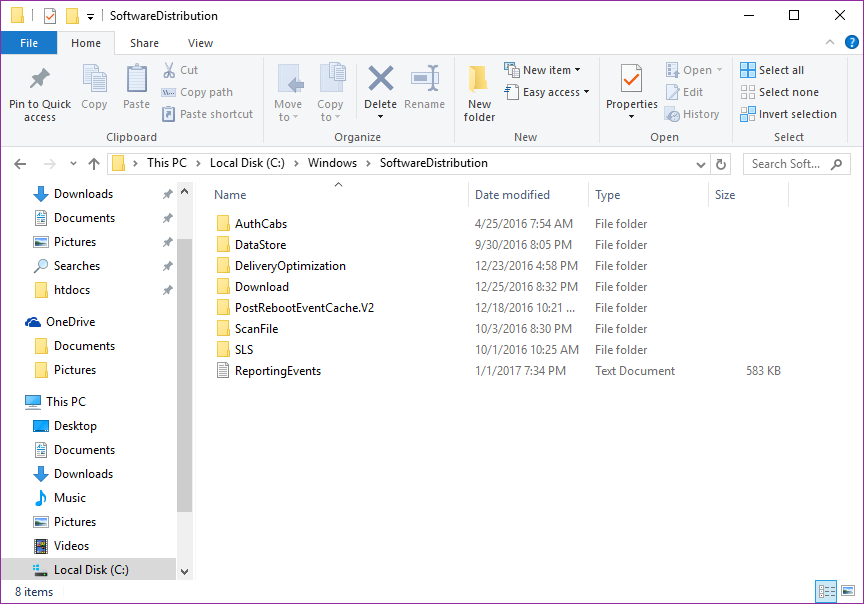The image size is (864, 604).
Task: Click the Rename icon
Action: pyautogui.click(x=424, y=78)
